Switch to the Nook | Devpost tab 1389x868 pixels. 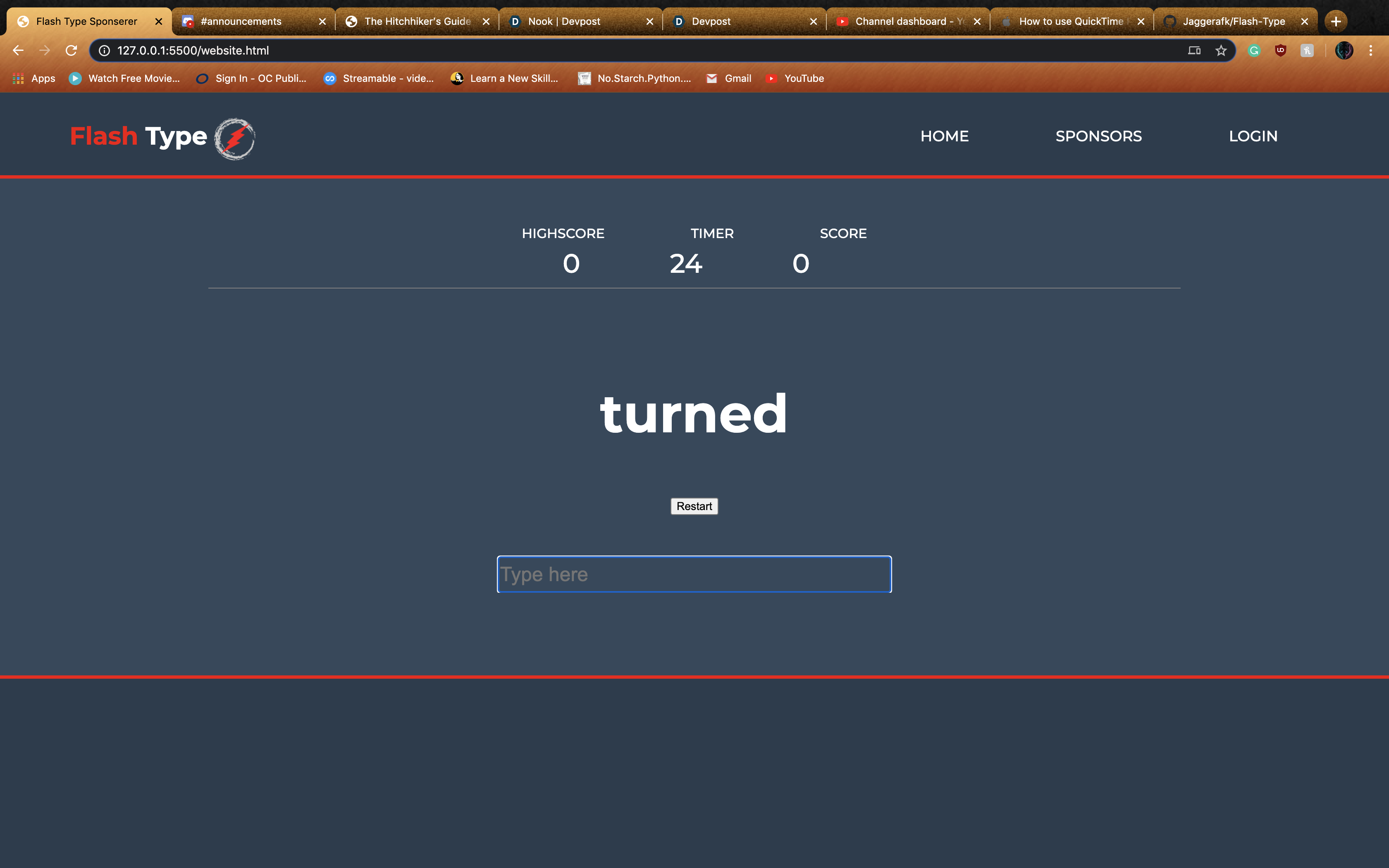pyautogui.click(x=563, y=21)
